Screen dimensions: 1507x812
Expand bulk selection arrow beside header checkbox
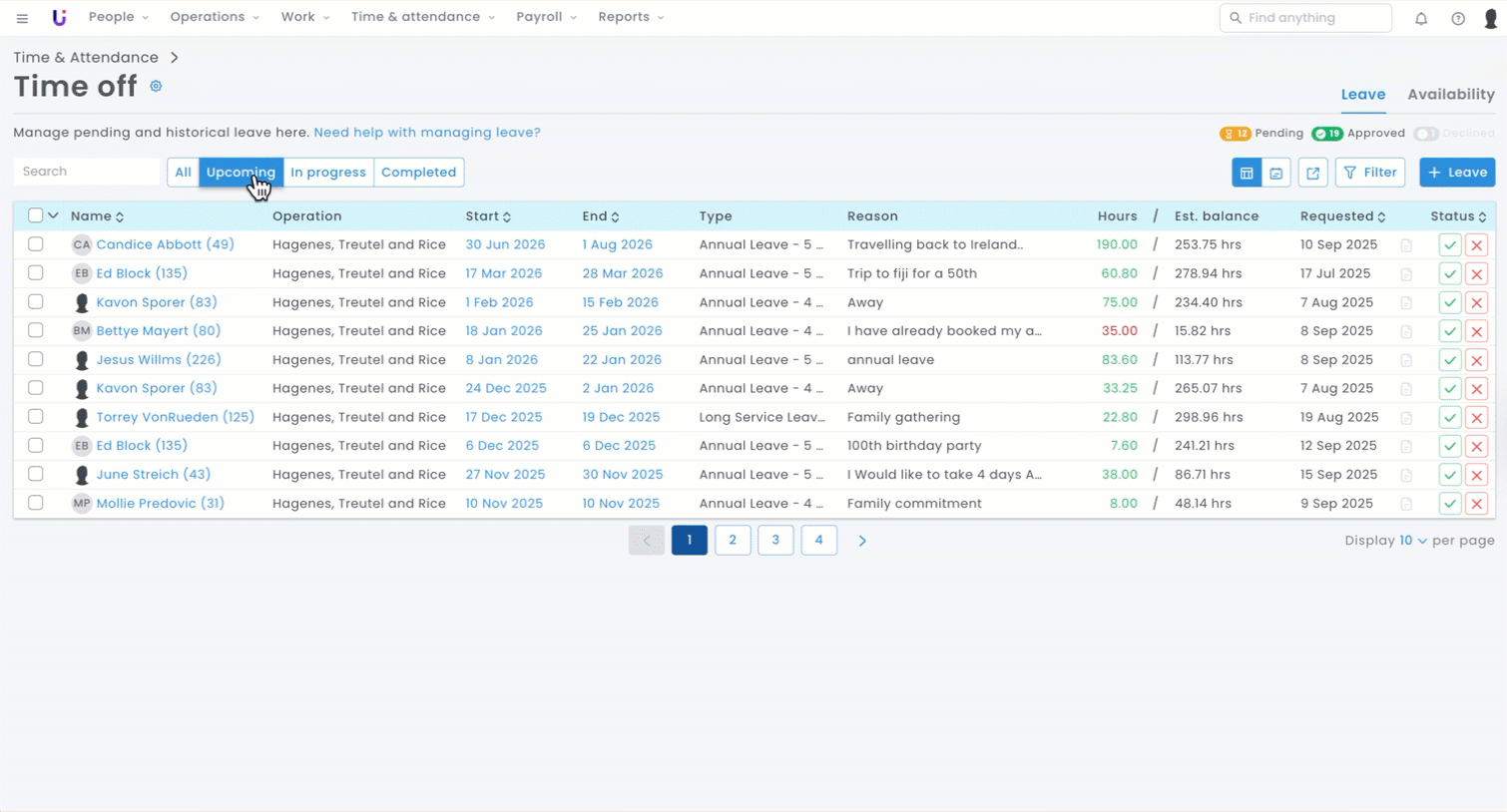(x=54, y=215)
